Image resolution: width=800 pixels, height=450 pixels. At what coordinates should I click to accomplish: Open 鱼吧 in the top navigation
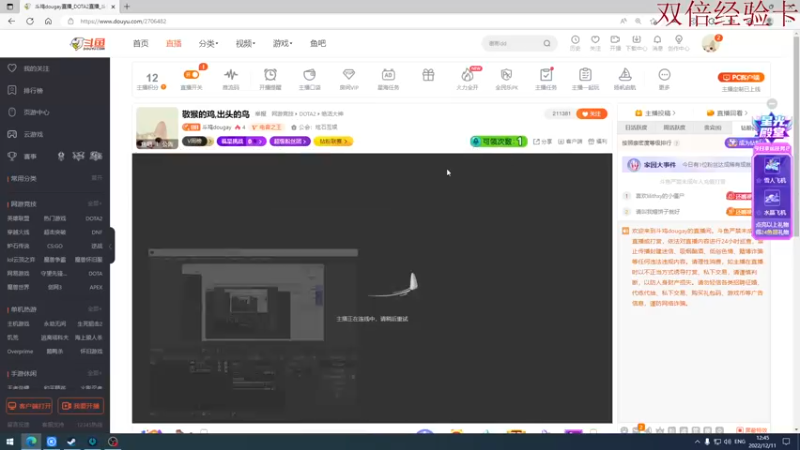click(318, 43)
